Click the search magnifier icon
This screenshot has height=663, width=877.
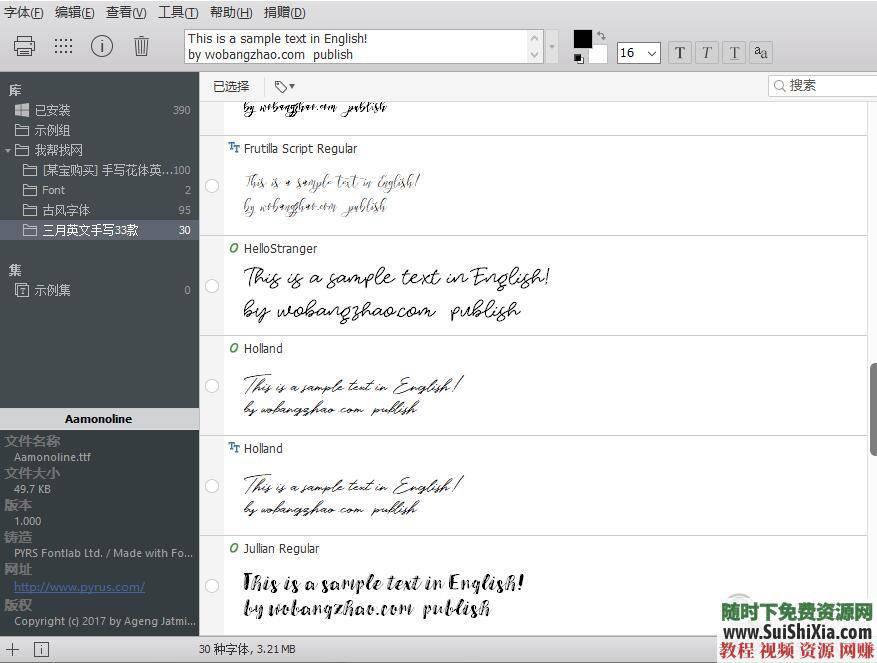point(779,86)
